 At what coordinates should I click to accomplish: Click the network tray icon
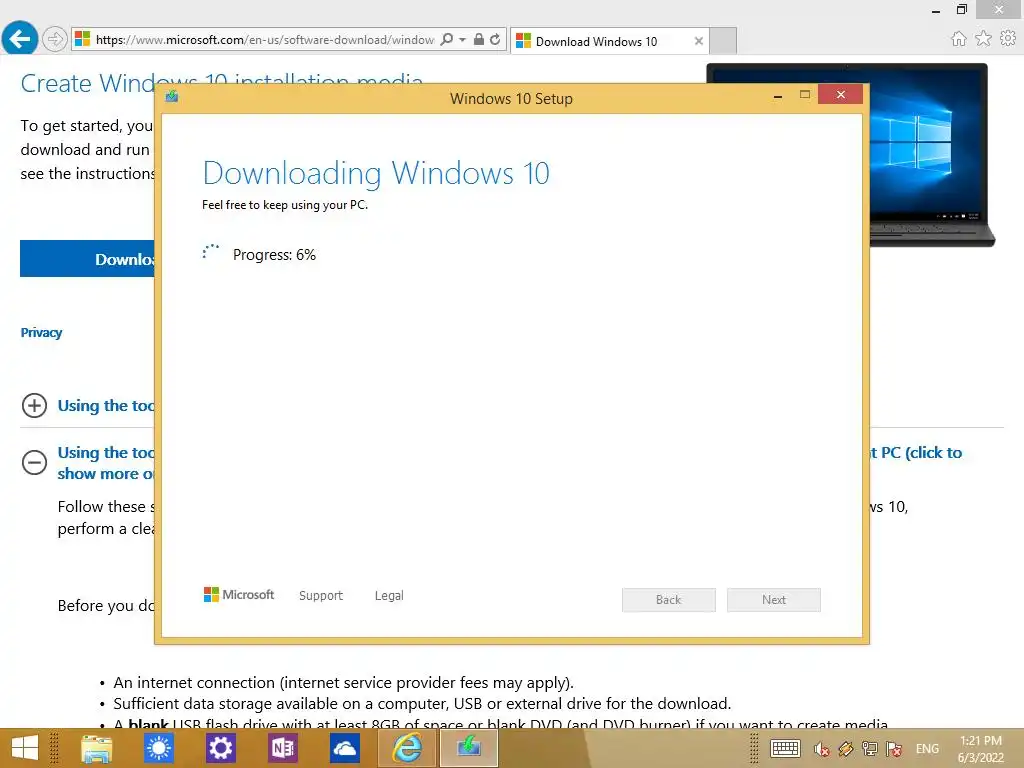(870, 749)
